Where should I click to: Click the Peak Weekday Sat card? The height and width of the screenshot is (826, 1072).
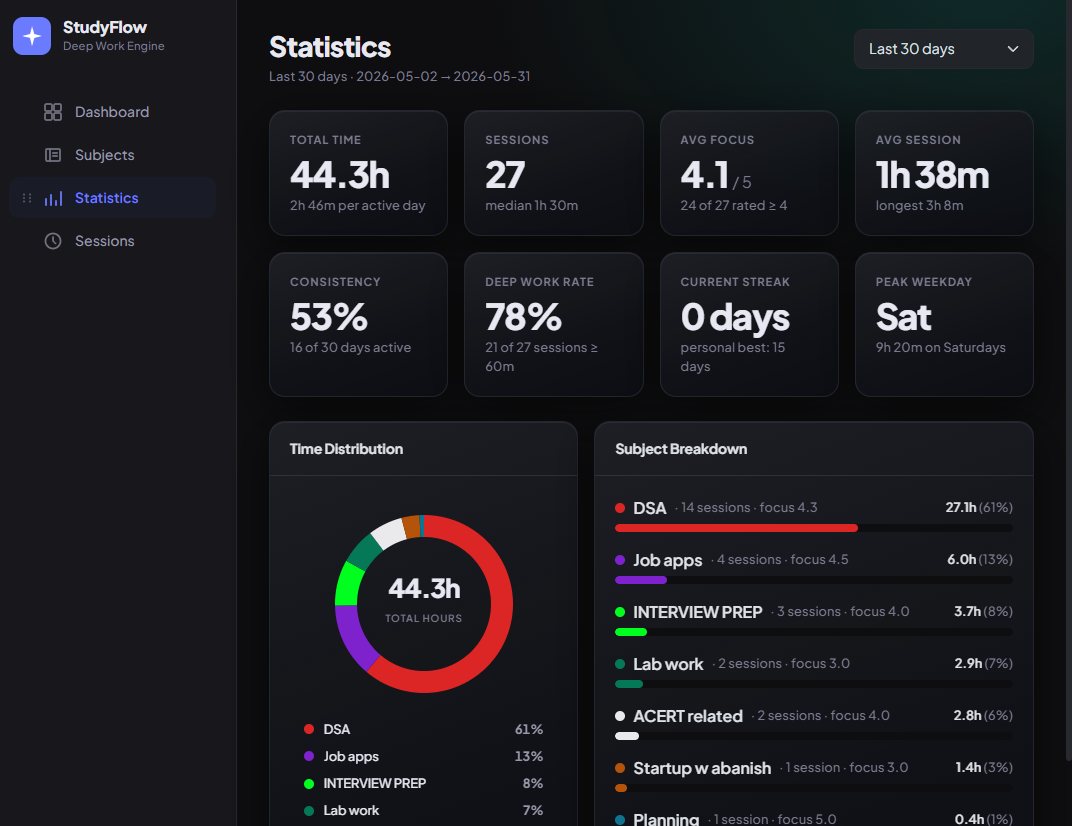(944, 325)
